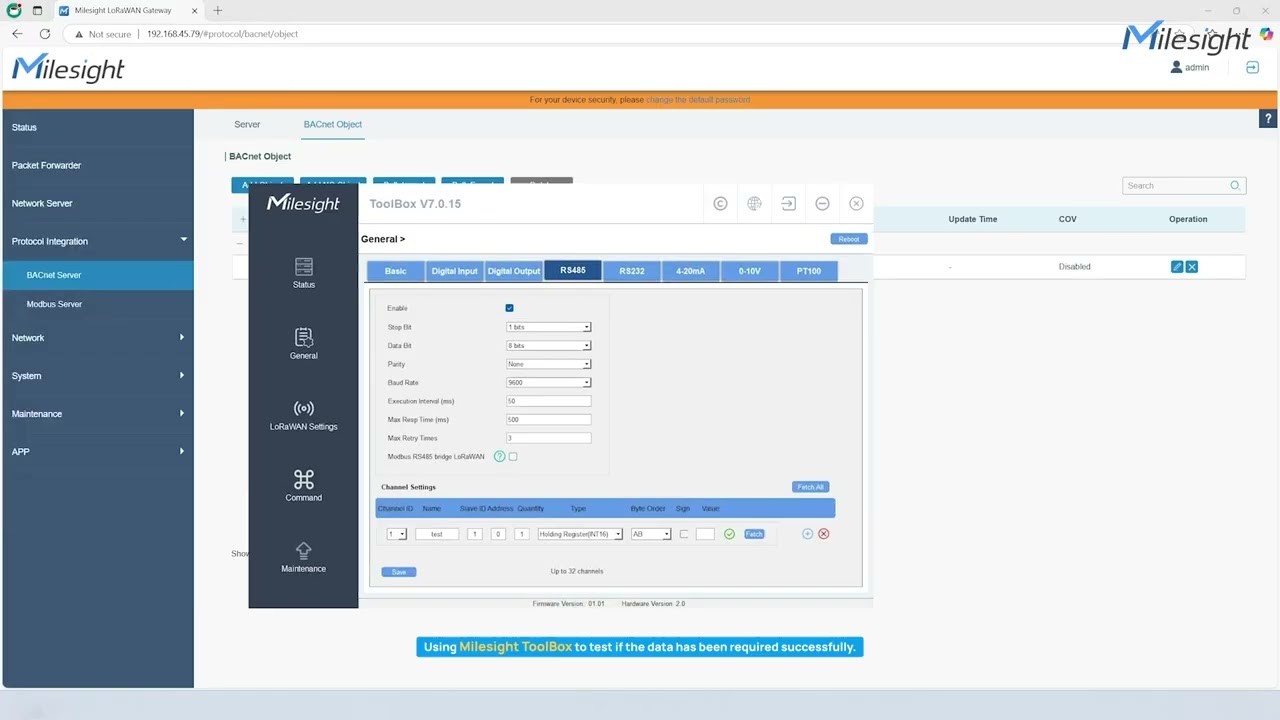
Task: Save the RS485 channel settings
Action: coord(399,572)
